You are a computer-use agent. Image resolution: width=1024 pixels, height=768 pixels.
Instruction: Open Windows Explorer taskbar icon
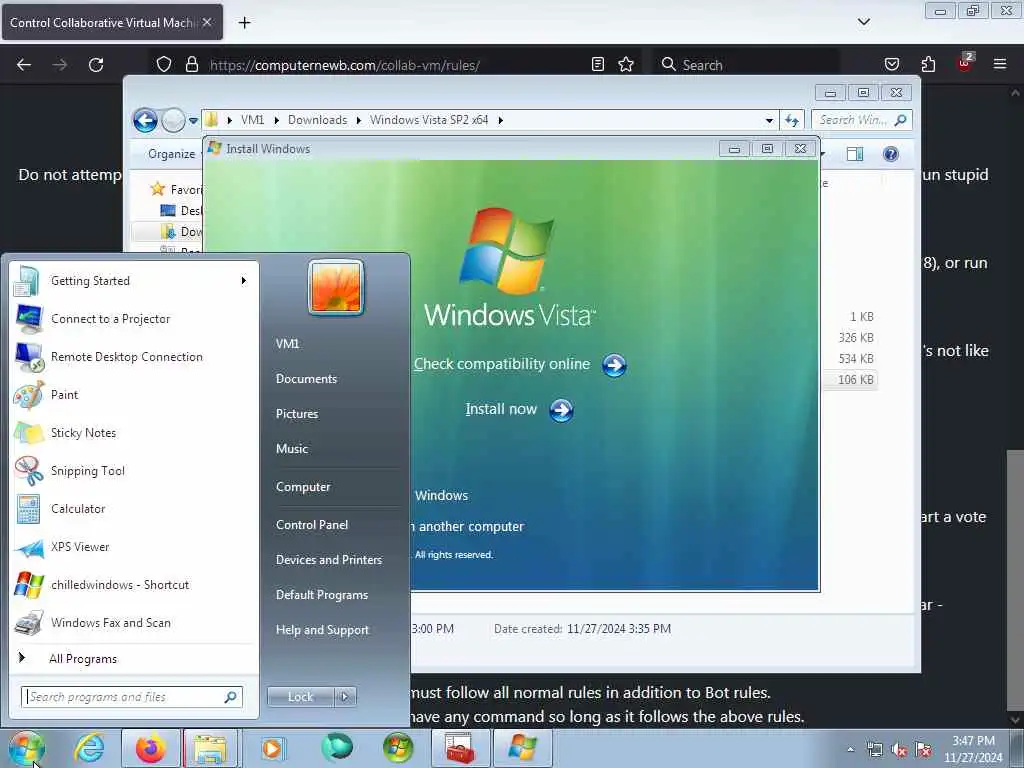click(x=210, y=748)
